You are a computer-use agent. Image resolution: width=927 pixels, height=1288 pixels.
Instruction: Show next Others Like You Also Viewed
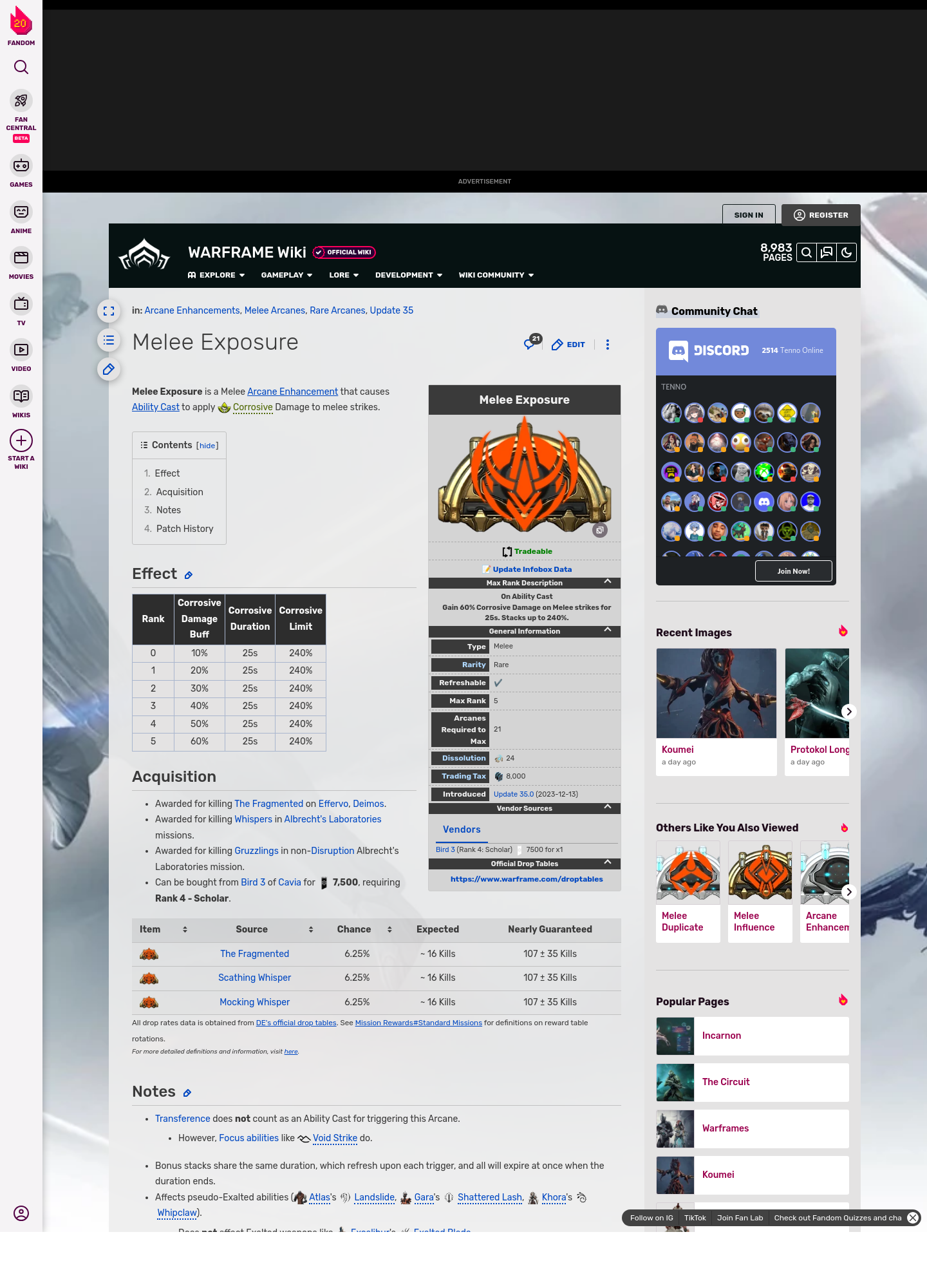(848, 892)
